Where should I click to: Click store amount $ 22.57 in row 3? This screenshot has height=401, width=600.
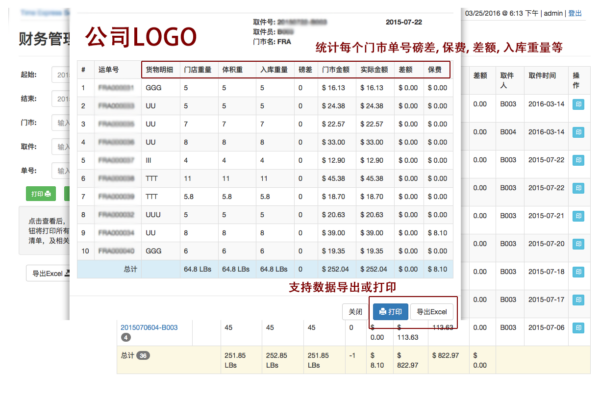tap(333, 124)
